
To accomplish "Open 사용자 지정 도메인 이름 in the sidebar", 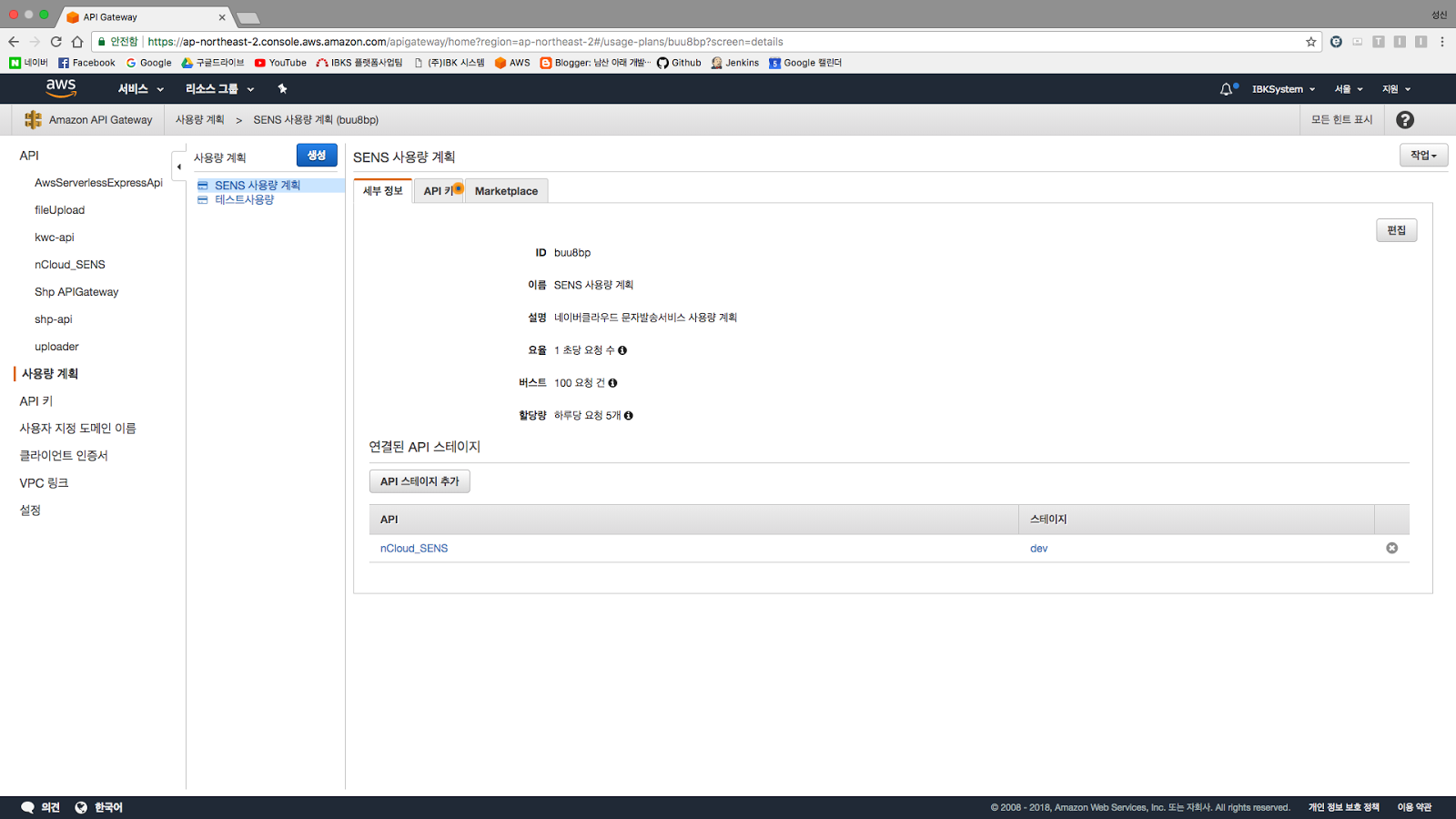I will click(x=77, y=429).
